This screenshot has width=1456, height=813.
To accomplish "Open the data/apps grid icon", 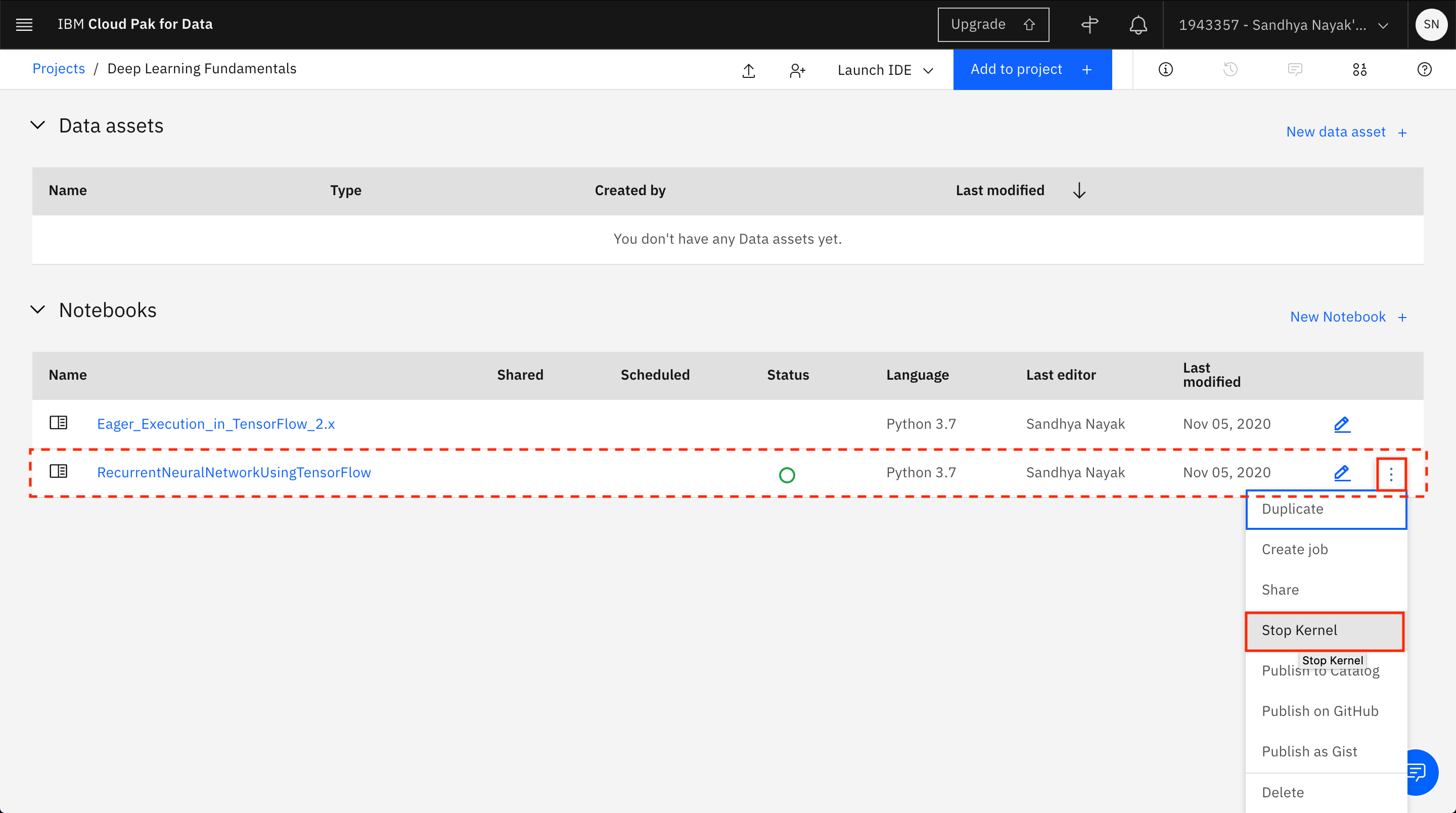I will click(x=1359, y=70).
